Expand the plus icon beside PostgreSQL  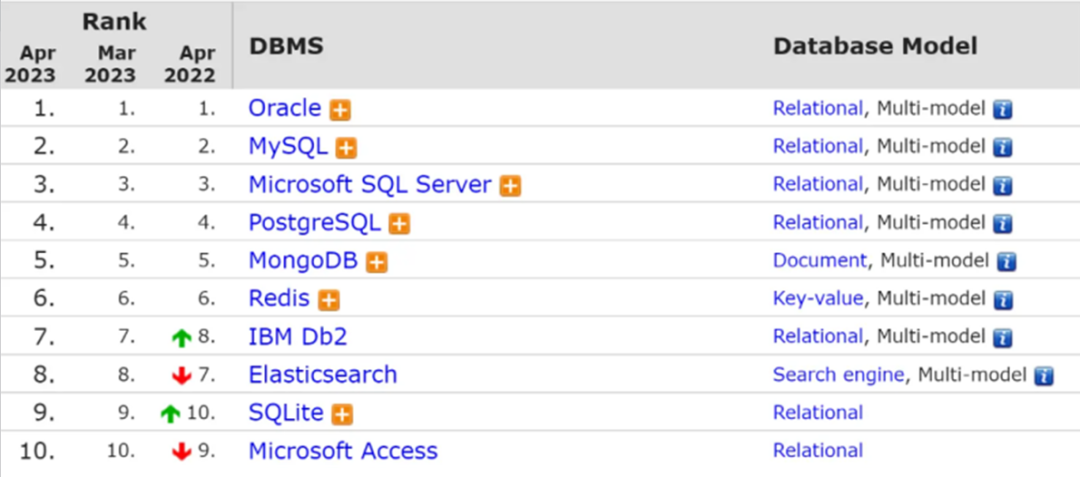[x=399, y=224]
